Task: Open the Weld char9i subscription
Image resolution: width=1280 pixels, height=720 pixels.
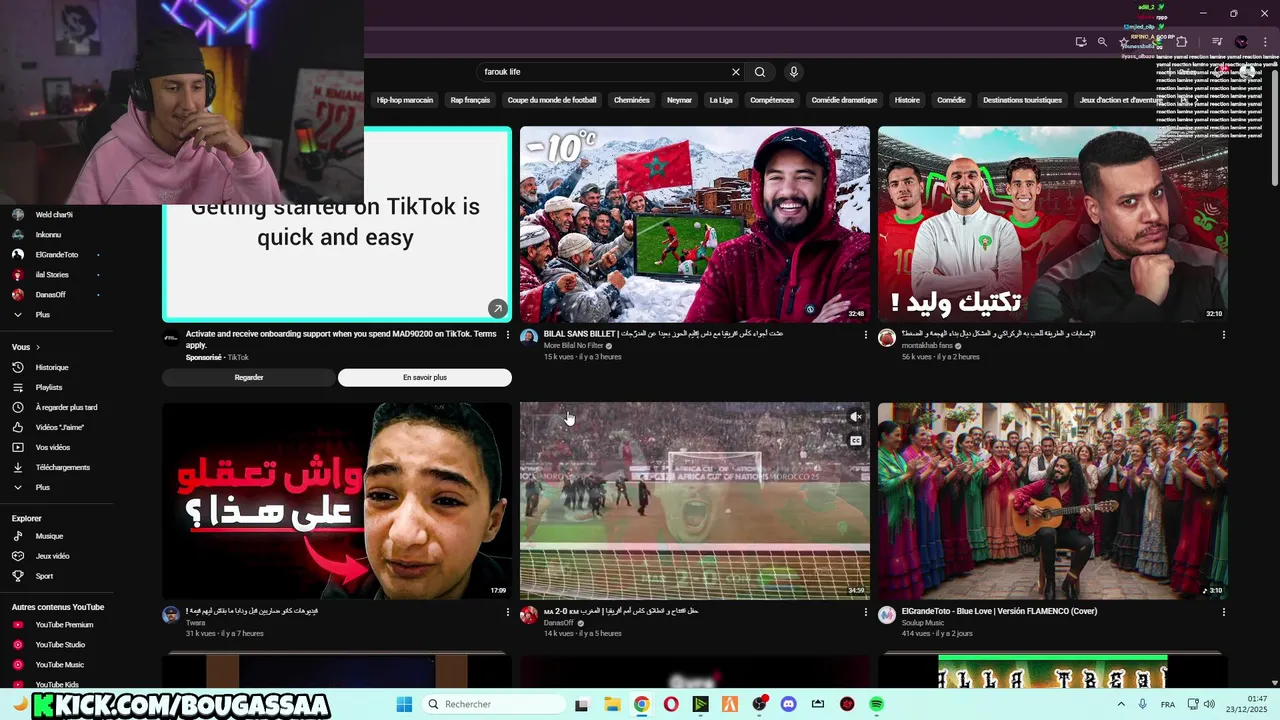Action: tap(54, 215)
